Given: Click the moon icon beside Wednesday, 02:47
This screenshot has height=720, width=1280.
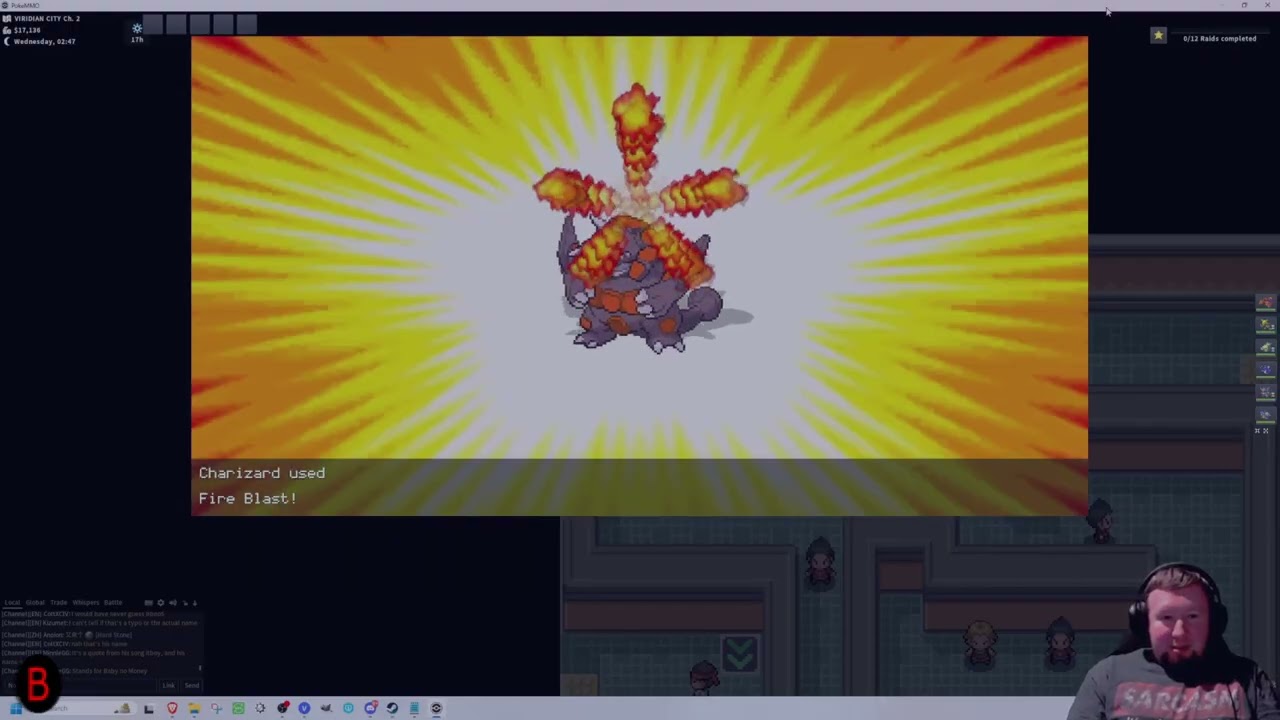Looking at the screenshot, I should (x=7, y=42).
